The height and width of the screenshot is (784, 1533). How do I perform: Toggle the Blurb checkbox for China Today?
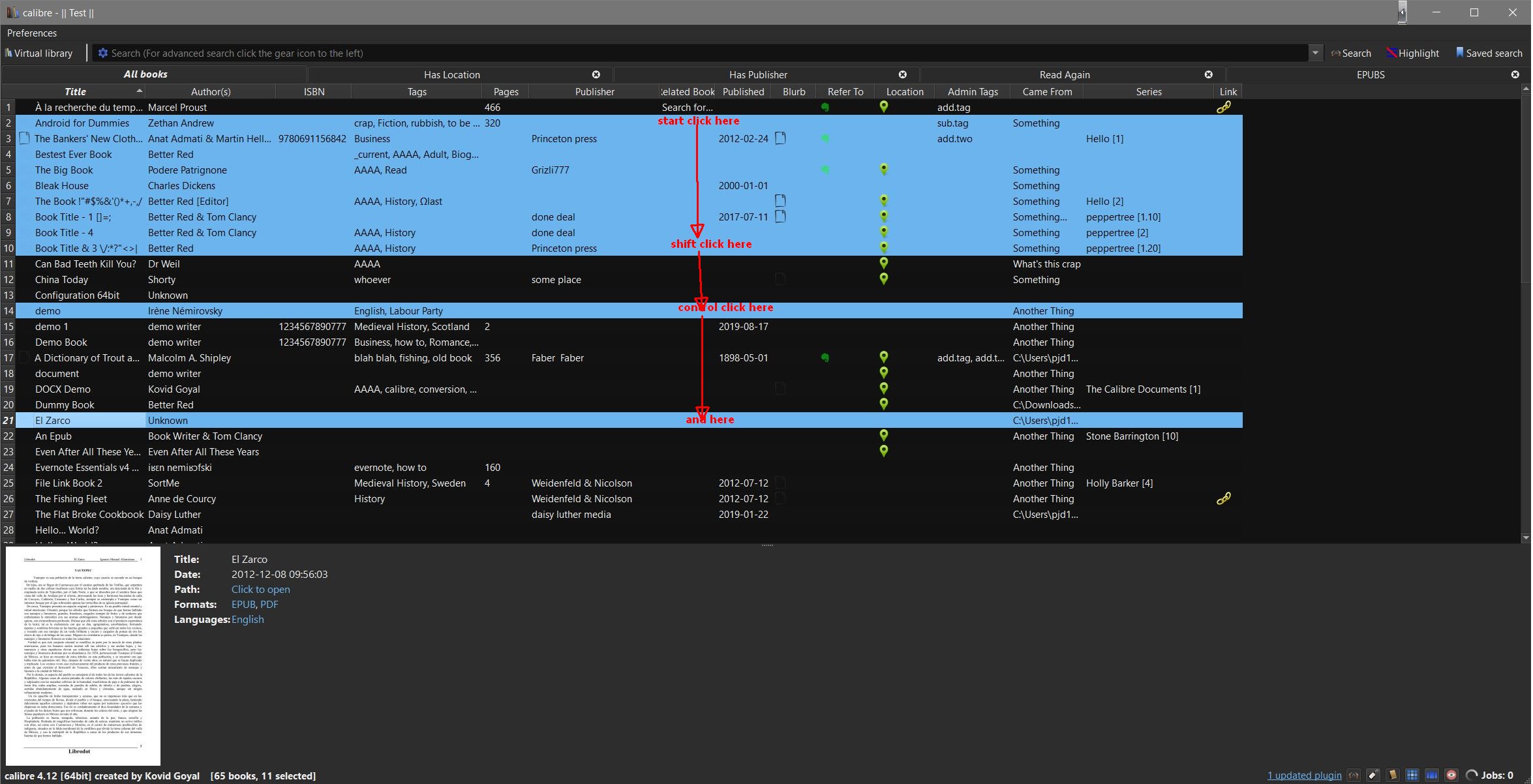click(x=780, y=279)
